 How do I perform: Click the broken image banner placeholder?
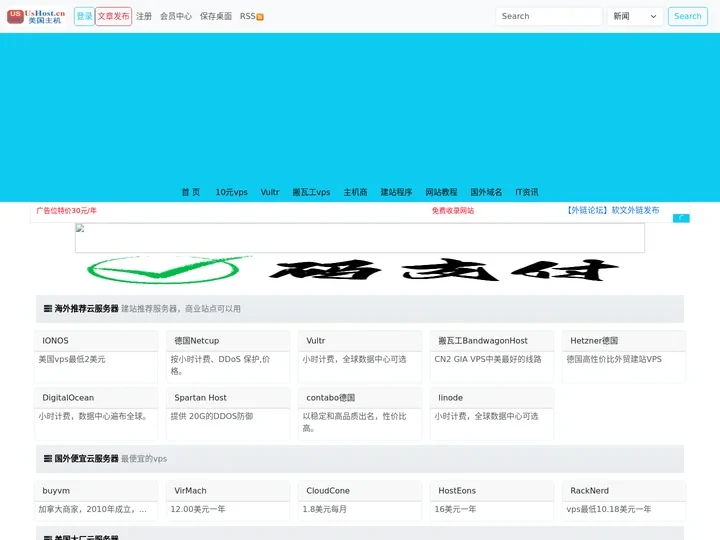coord(360,238)
